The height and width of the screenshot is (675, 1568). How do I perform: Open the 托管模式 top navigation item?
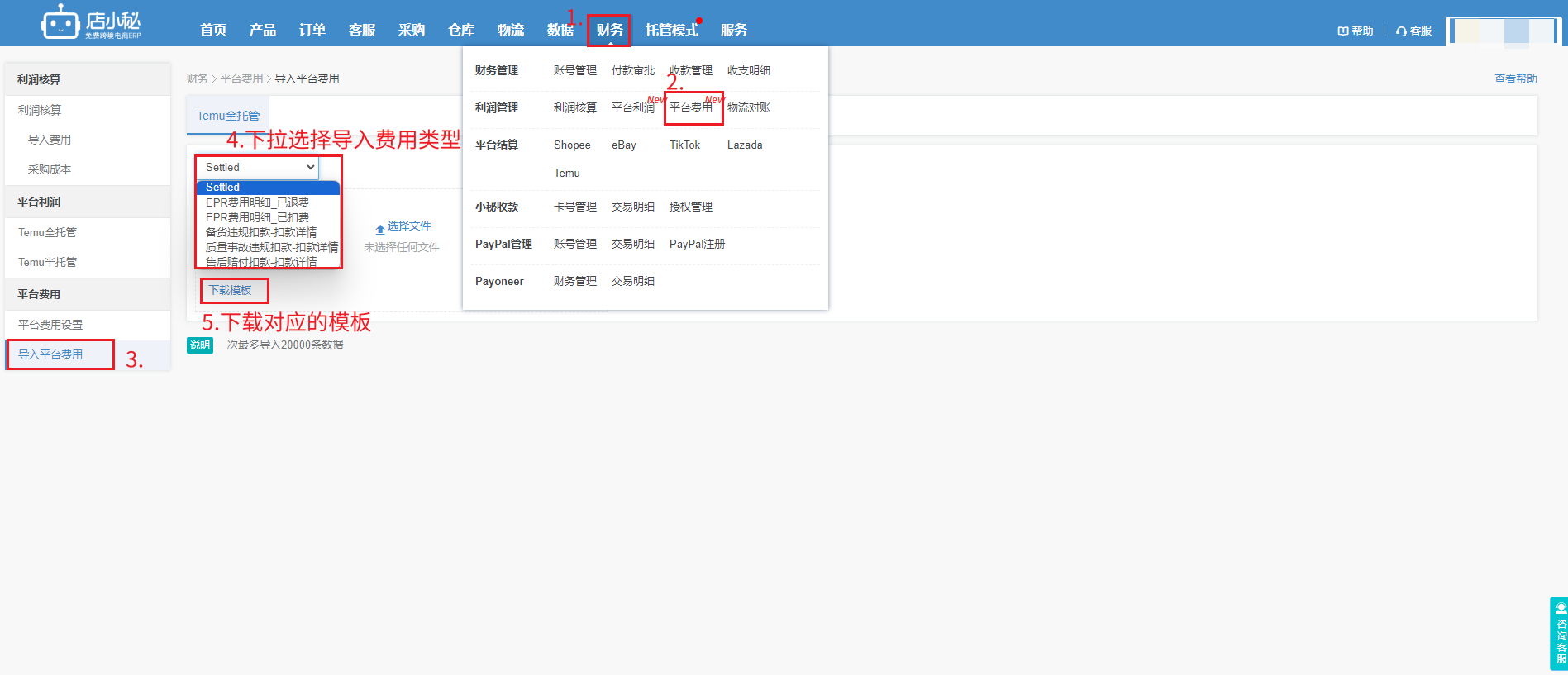672,30
